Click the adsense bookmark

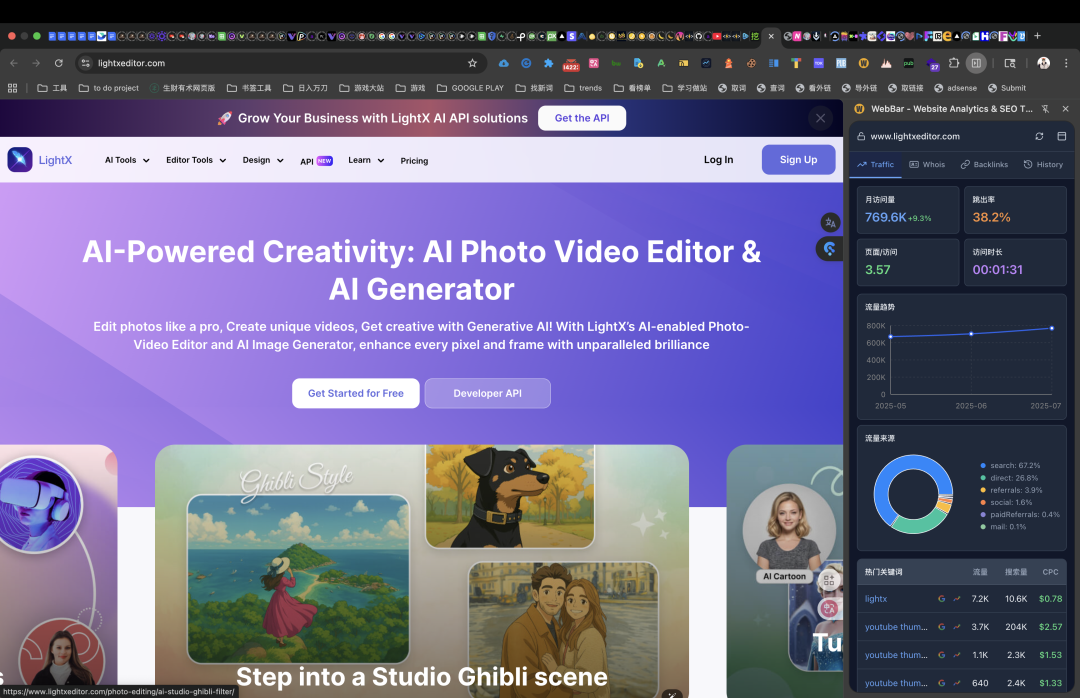click(955, 88)
